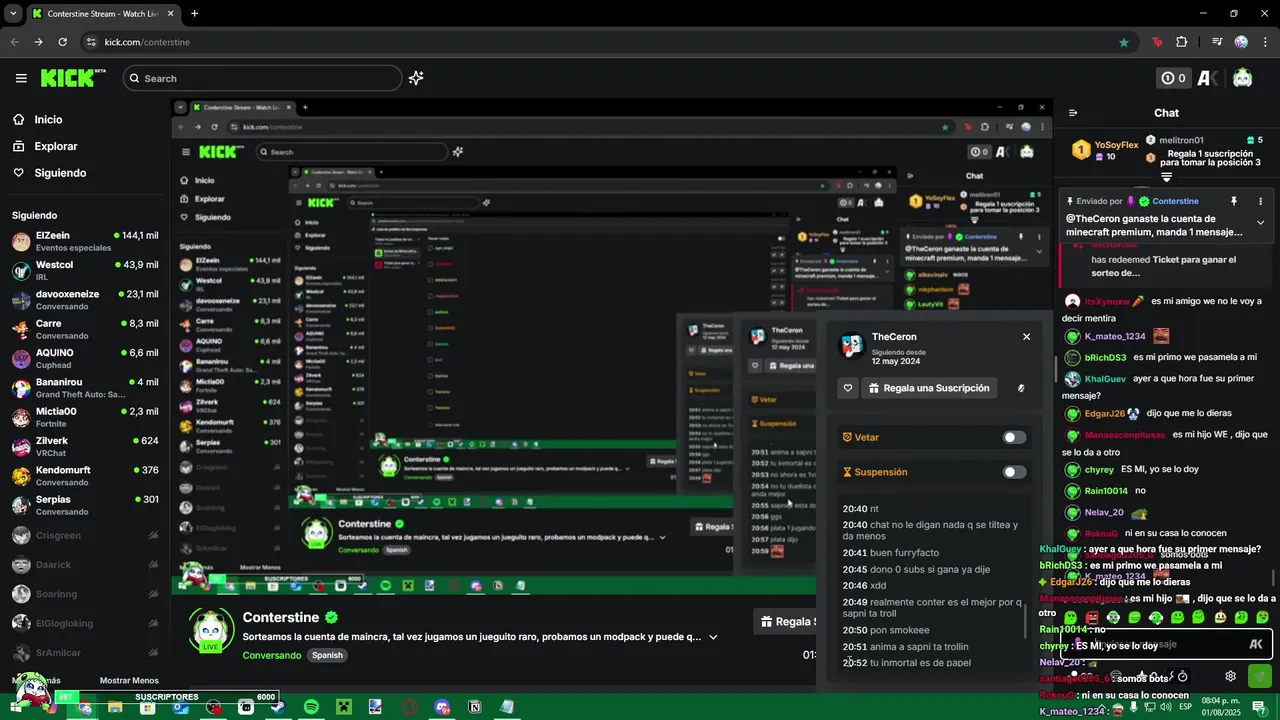Close the TheCeron user card

point(1026,337)
